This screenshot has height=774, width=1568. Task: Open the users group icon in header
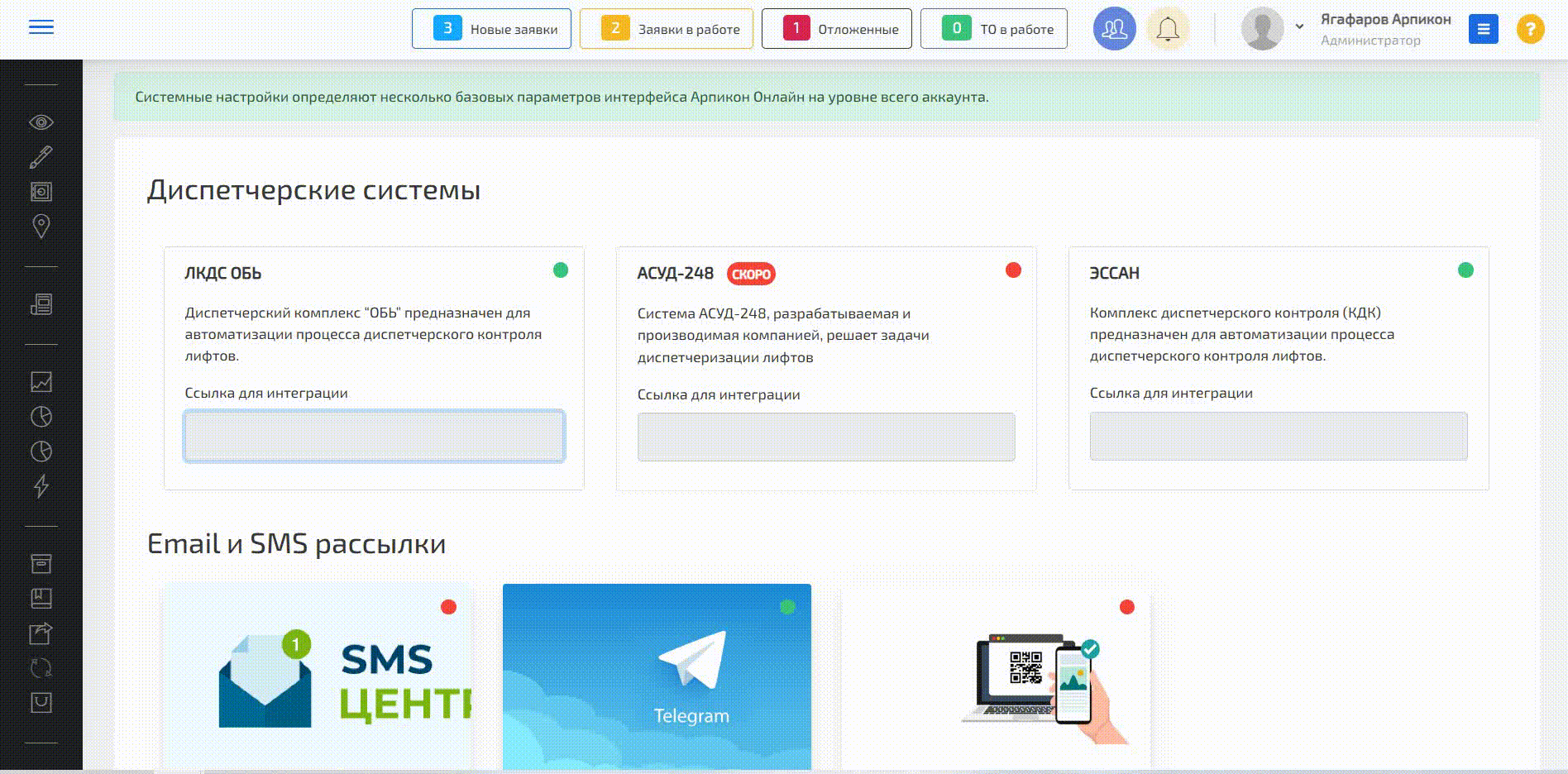click(1114, 30)
